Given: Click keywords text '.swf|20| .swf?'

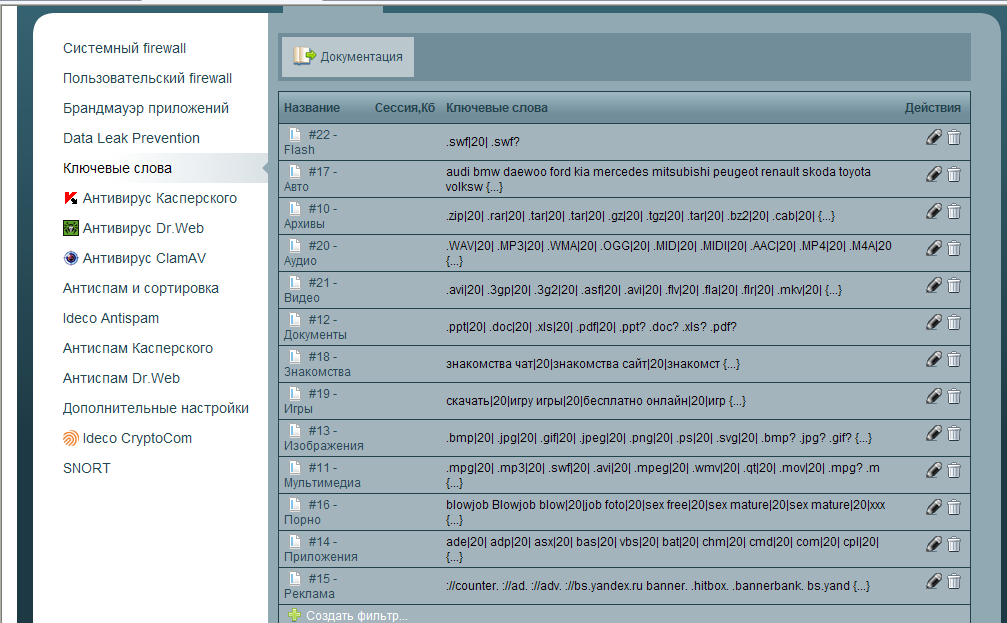Looking at the screenshot, I should 483,142.
